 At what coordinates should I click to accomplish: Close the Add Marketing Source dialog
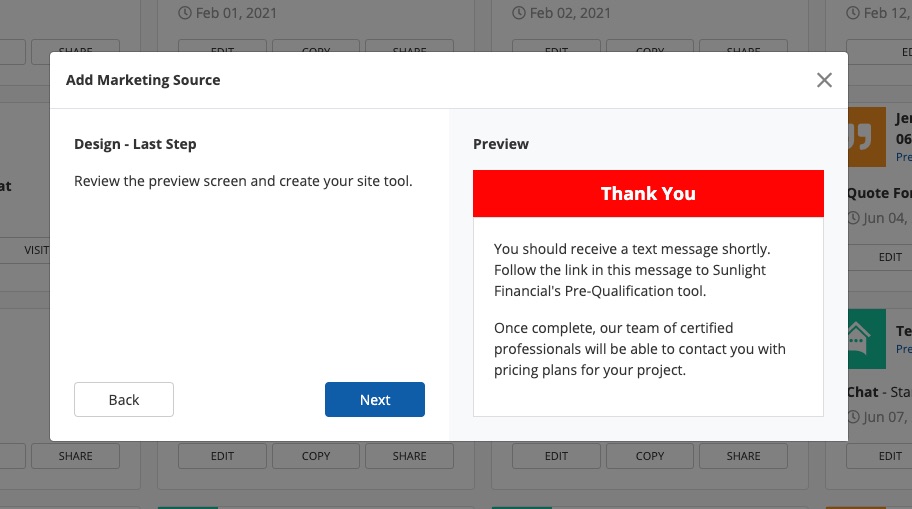pos(824,80)
